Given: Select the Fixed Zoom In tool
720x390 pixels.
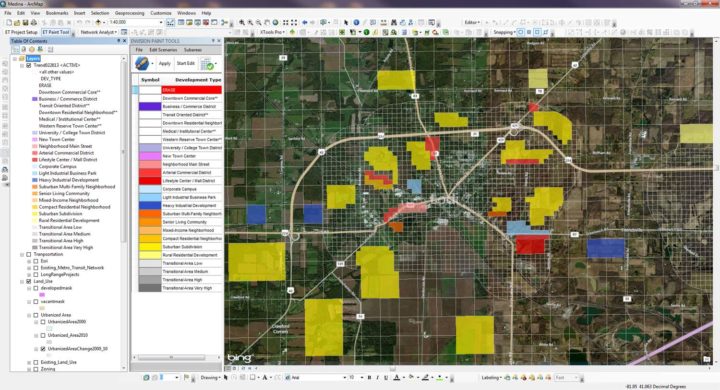Looking at the screenshot, I should [286, 22].
